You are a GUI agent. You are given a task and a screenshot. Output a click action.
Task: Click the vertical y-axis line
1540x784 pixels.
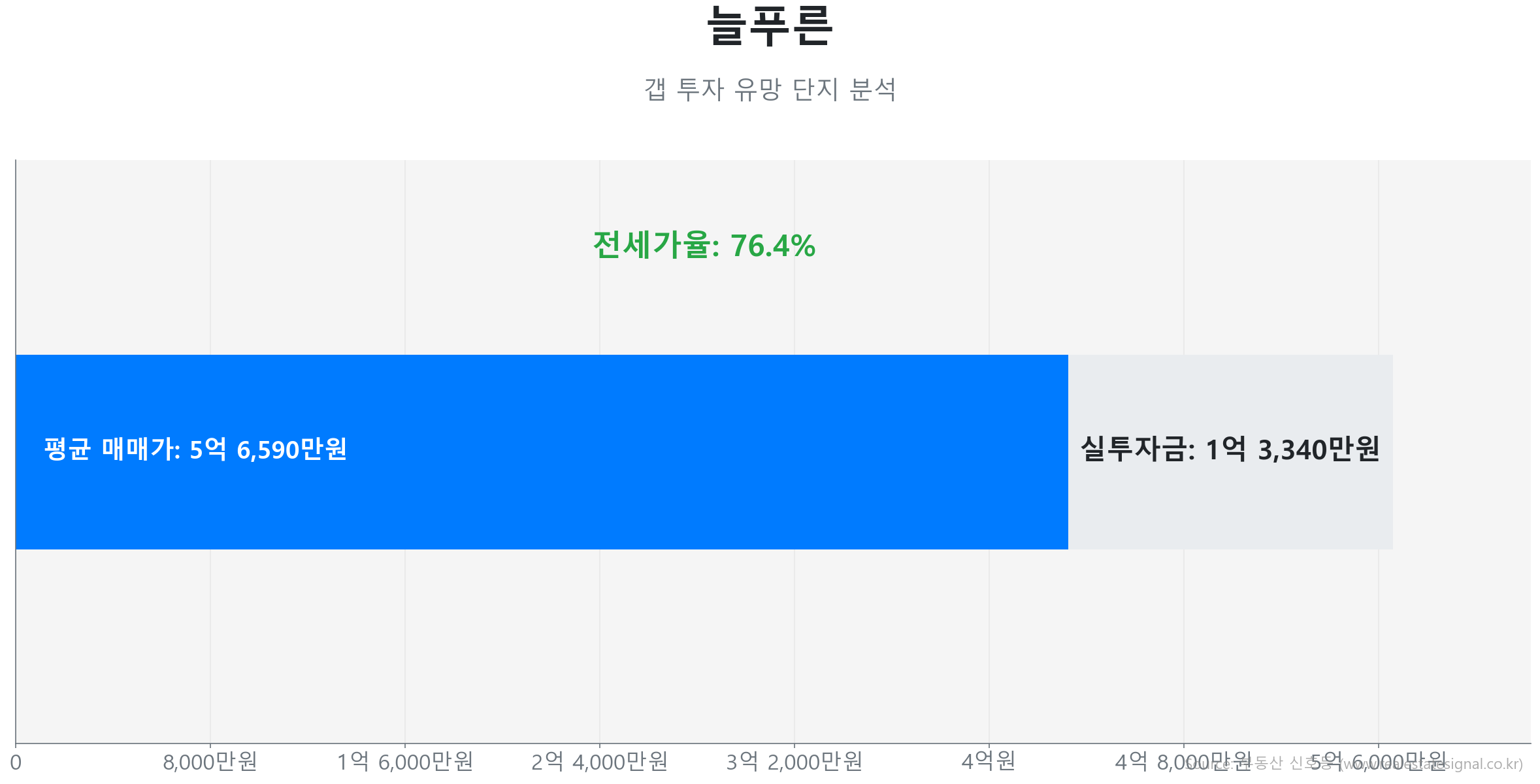point(16,261)
